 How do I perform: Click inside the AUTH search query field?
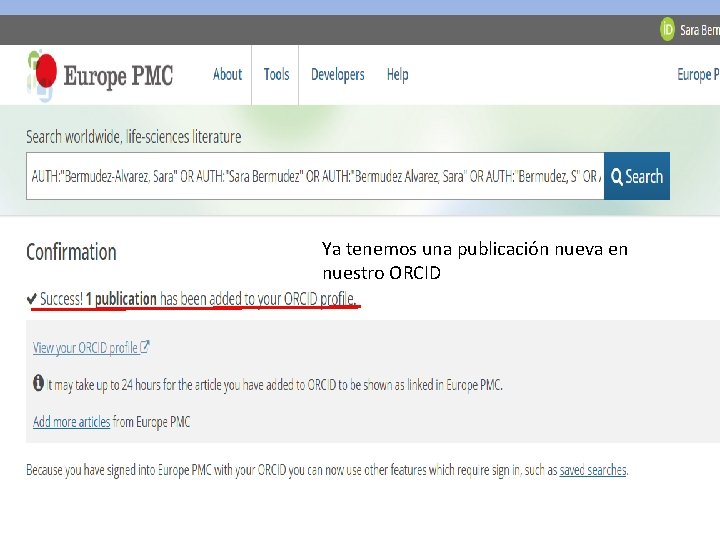[x=315, y=176]
